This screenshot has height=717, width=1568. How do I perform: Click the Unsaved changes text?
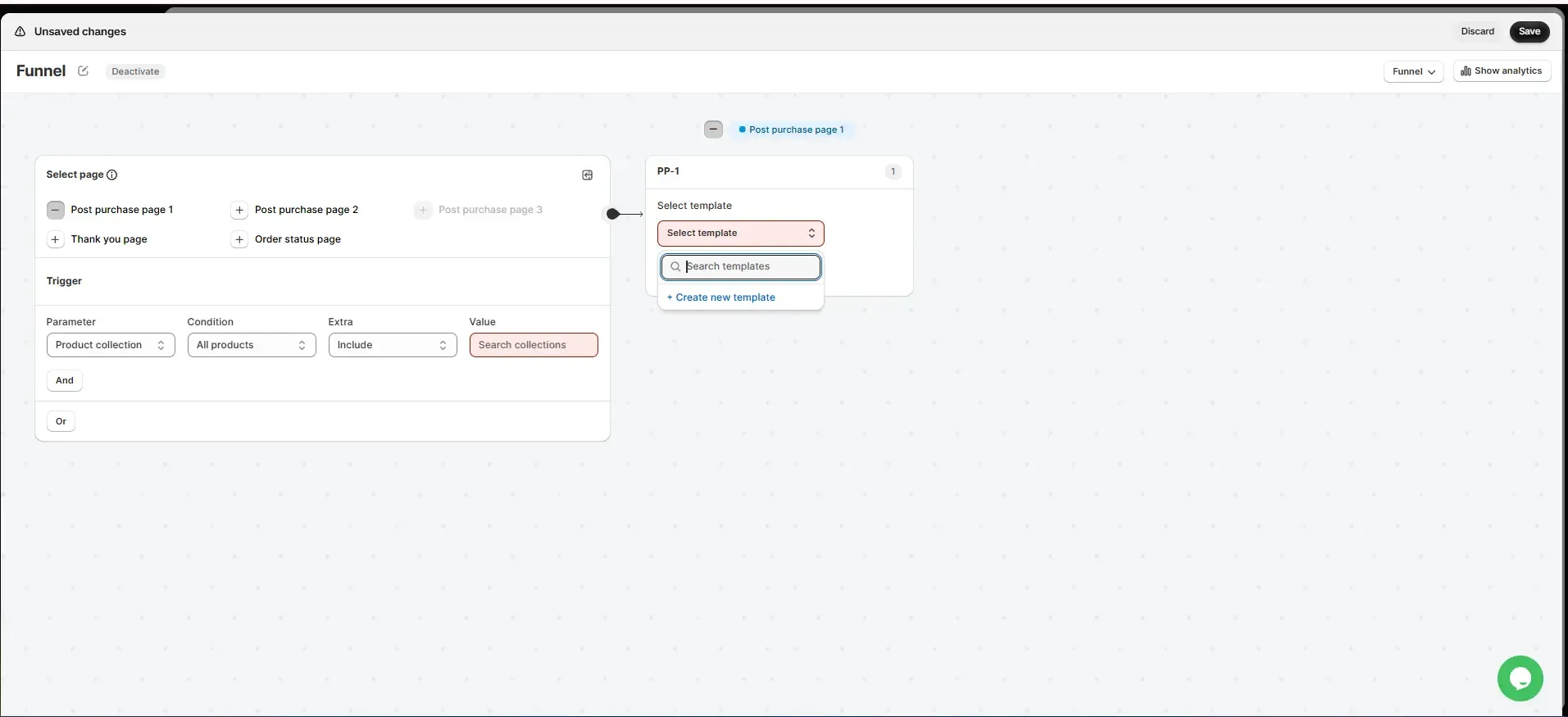pos(80,31)
